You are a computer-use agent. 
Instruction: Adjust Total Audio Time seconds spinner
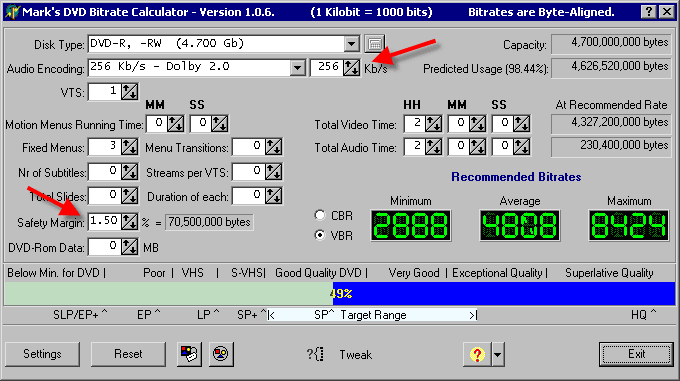coord(521,147)
